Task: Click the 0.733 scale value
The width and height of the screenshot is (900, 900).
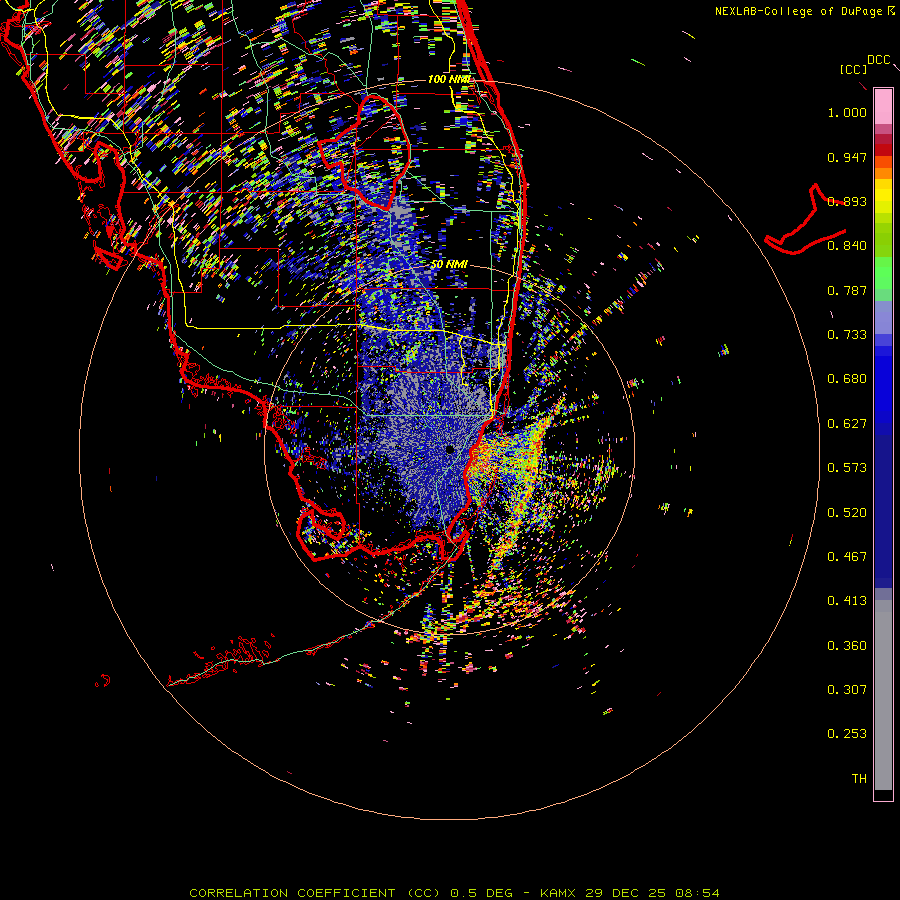Action: pyautogui.click(x=847, y=335)
